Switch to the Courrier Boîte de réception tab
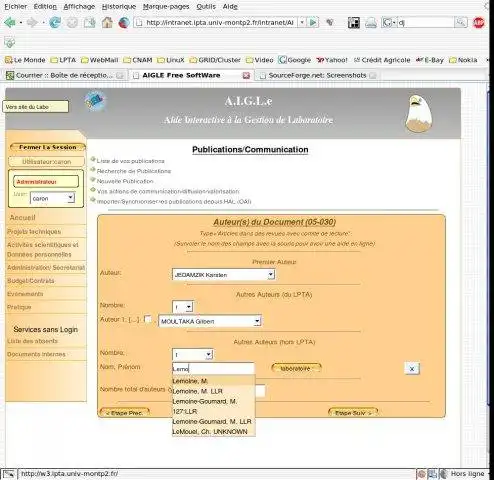Screen dimensions: 494x480 coord(65,76)
